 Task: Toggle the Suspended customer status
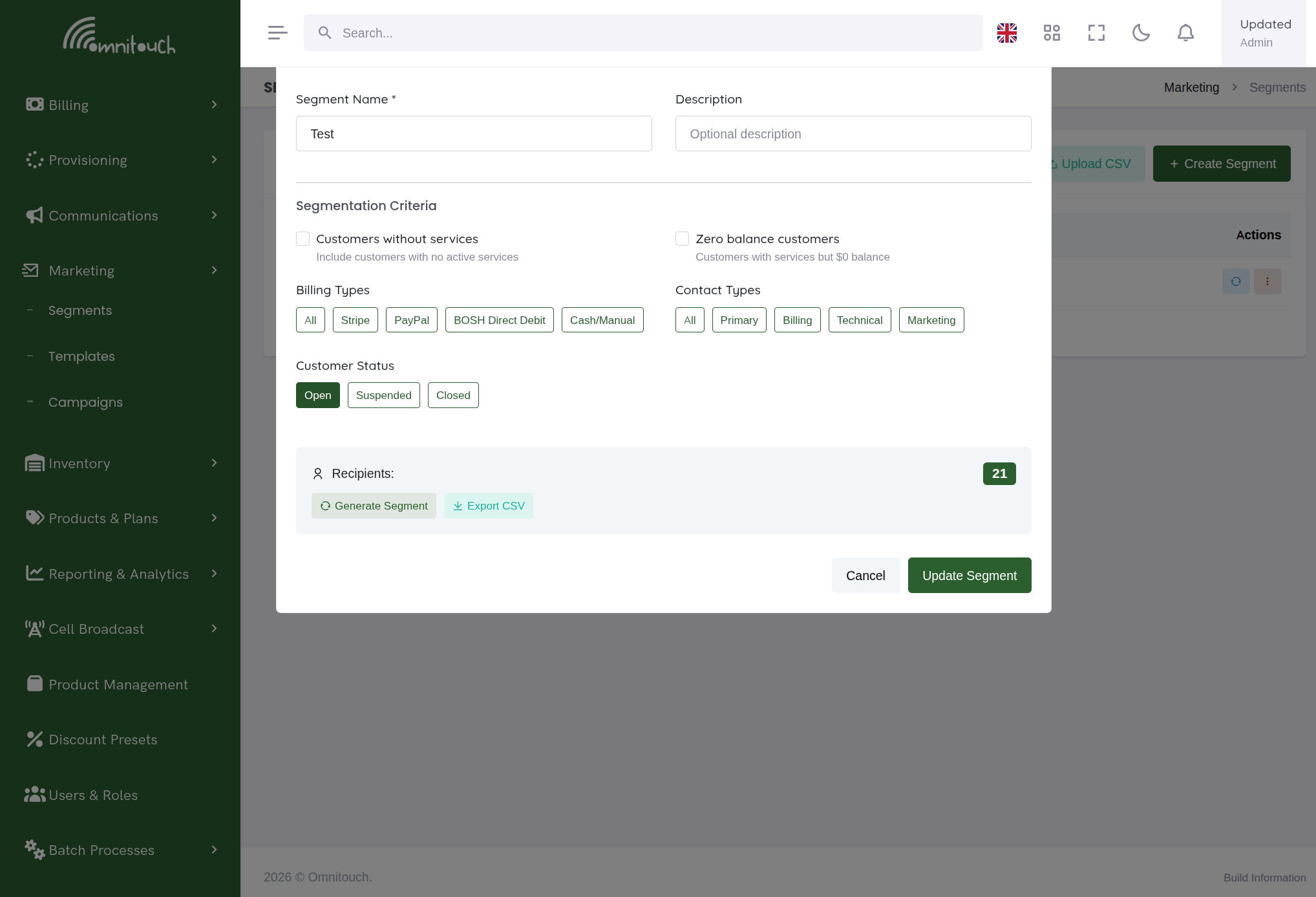pyautogui.click(x=384, y=395)
